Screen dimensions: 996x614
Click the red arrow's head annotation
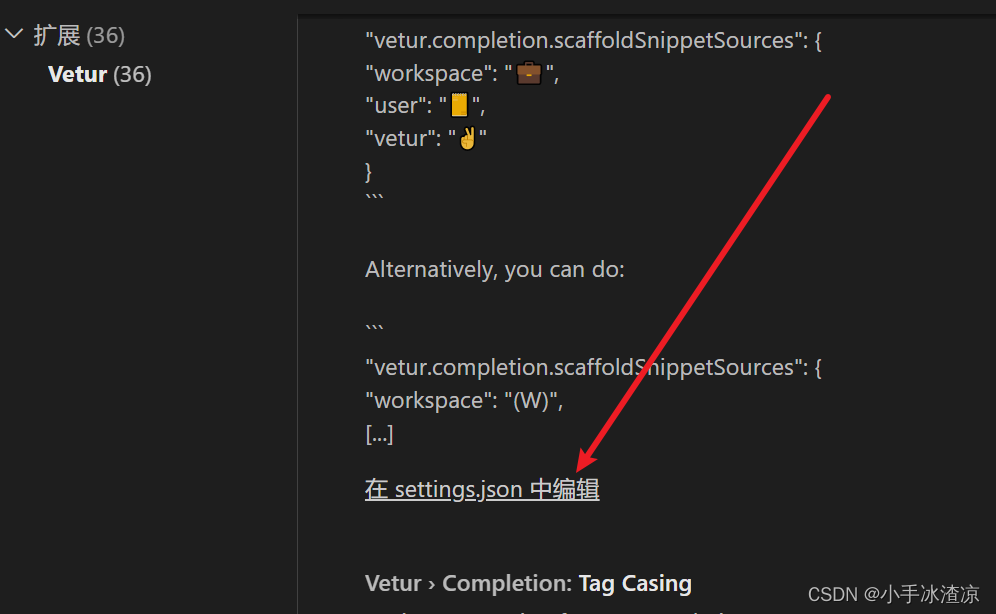point(586,458)
